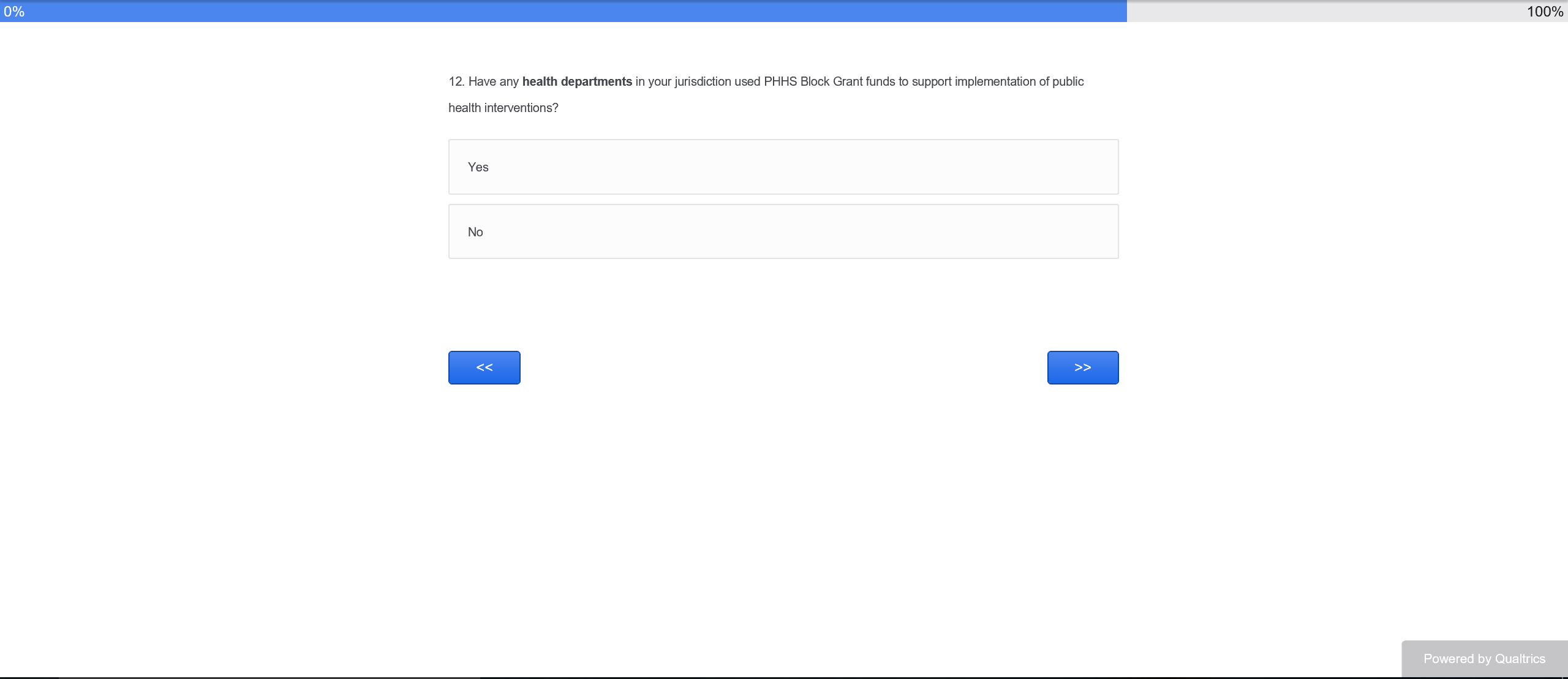Screen dimensions: 1568x679
Task: Click the question number "12."
Action: click(456, 81)
